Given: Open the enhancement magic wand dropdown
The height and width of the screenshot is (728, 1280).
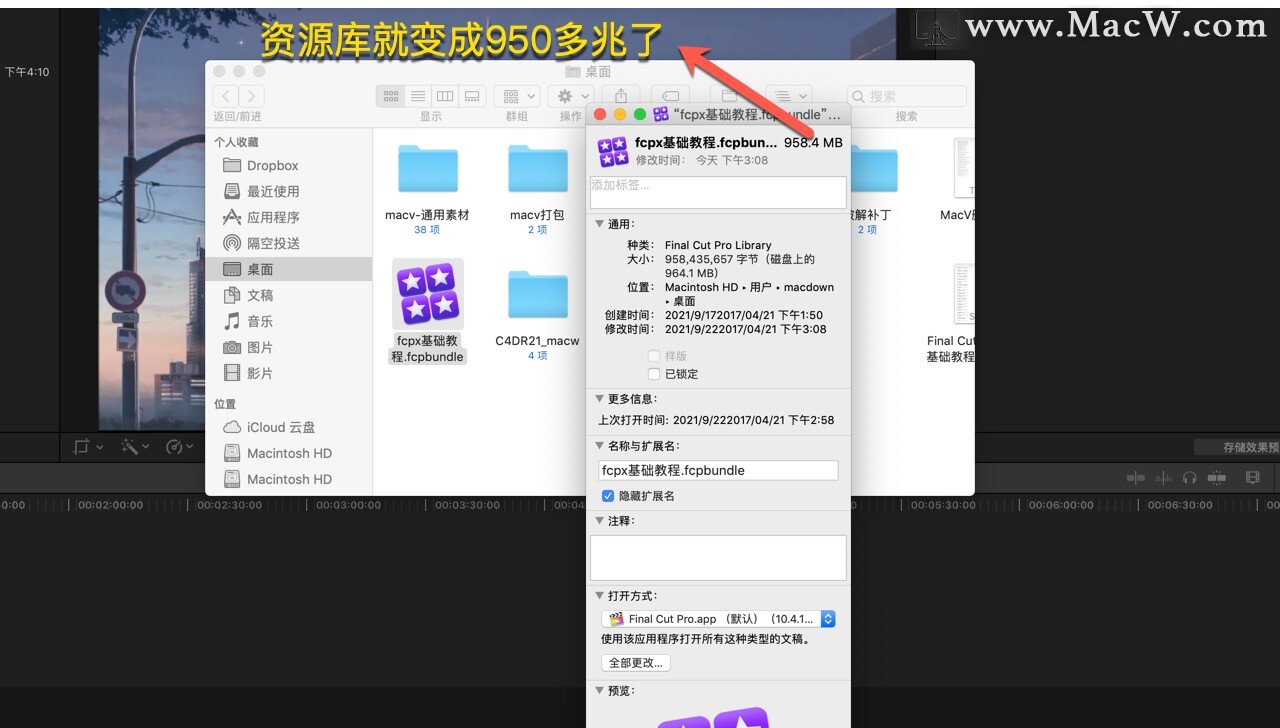Looking at the screenshot, I should (135, 447).
